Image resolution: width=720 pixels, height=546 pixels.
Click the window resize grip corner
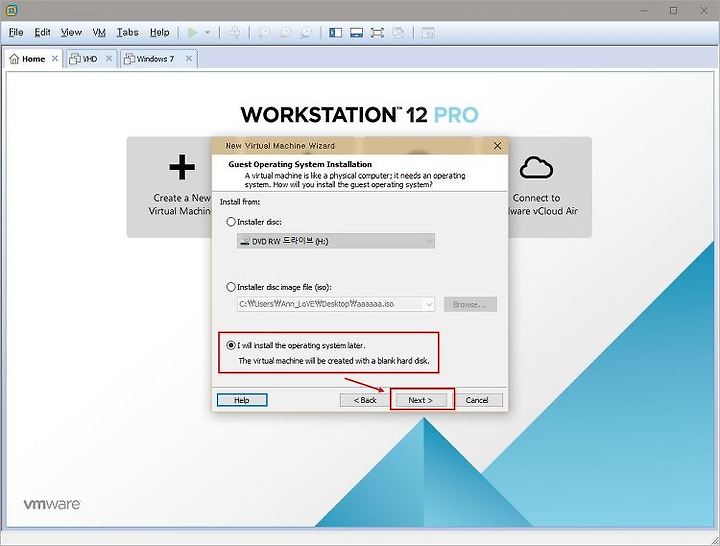pos(714,540)
